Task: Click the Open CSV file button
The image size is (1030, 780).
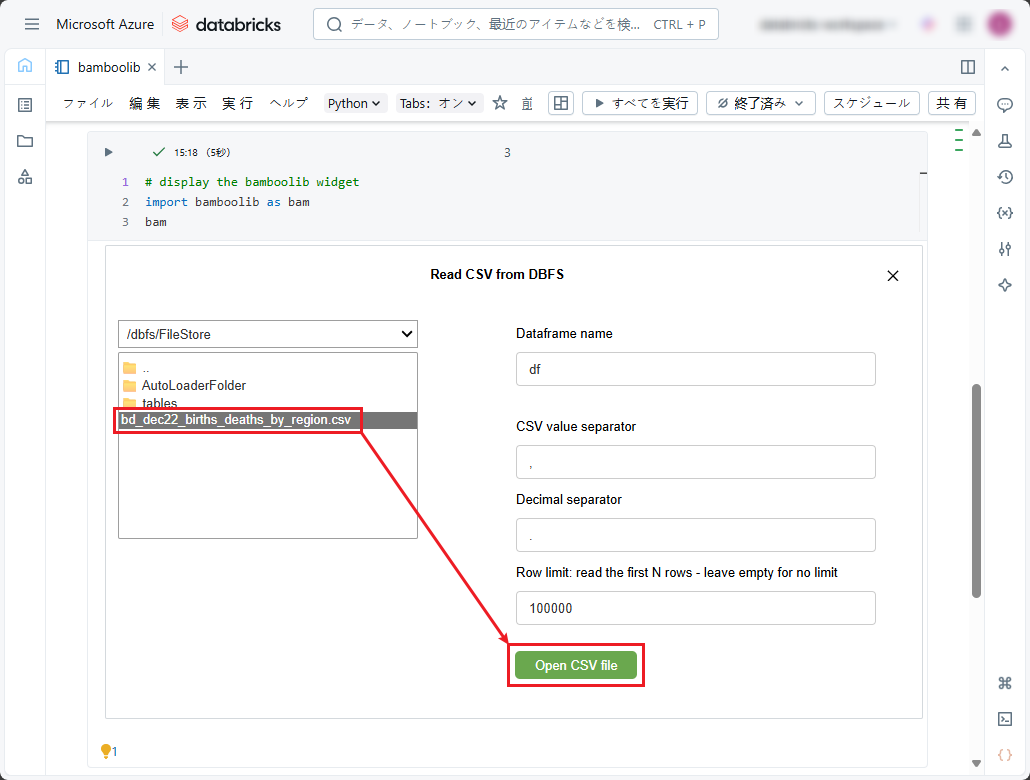Action: (x=576, y=665)
